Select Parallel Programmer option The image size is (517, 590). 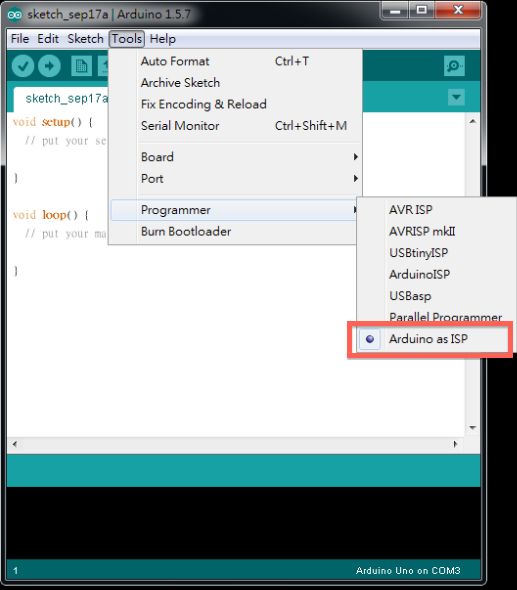coord(436,317)
